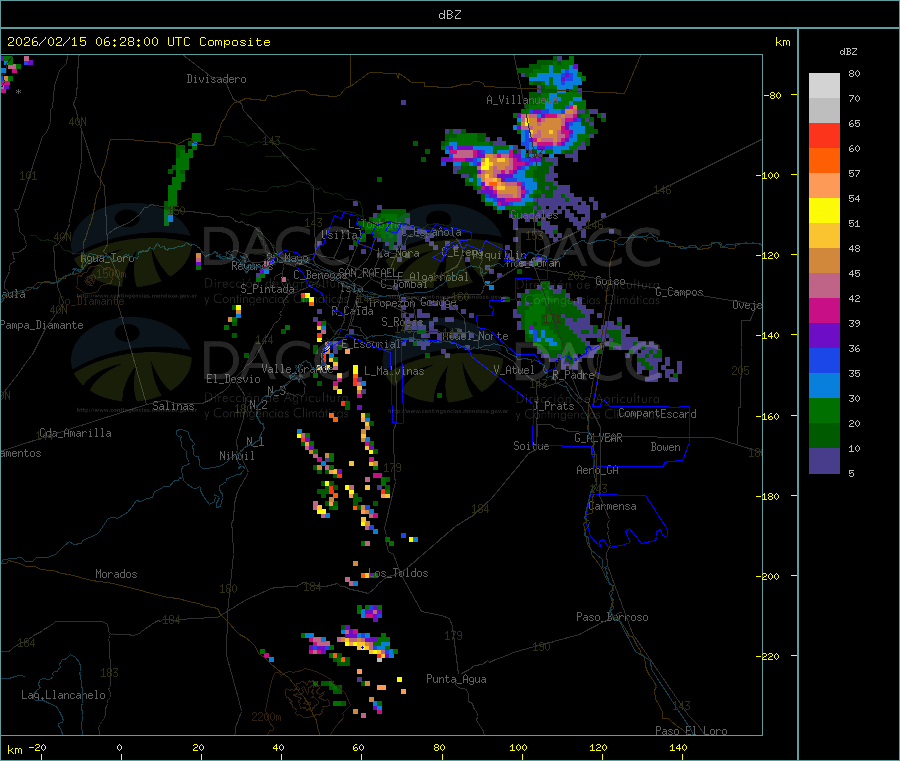The width and height of the screenshot is (900, 761).
Task: Select the 'Punta_Agua' location label
Action: 456,679
